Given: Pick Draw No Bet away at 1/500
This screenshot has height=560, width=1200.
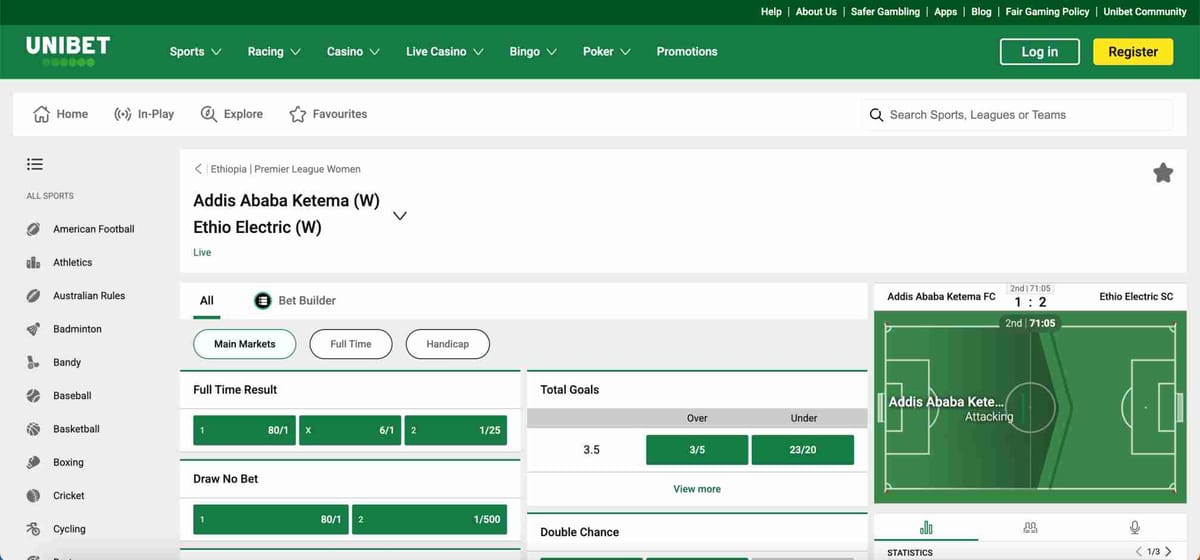Looking at the screenshot, I should [x=430, y=519].
